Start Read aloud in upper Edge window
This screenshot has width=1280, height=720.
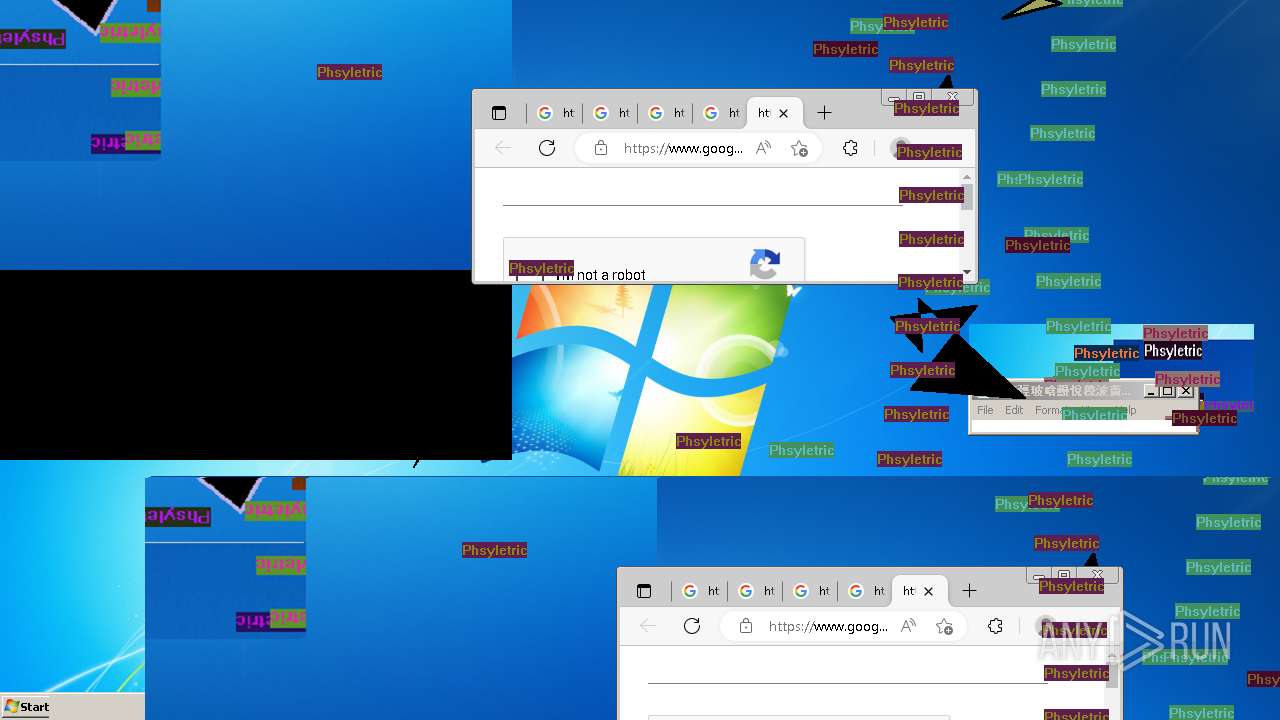(x=763, y=148)
